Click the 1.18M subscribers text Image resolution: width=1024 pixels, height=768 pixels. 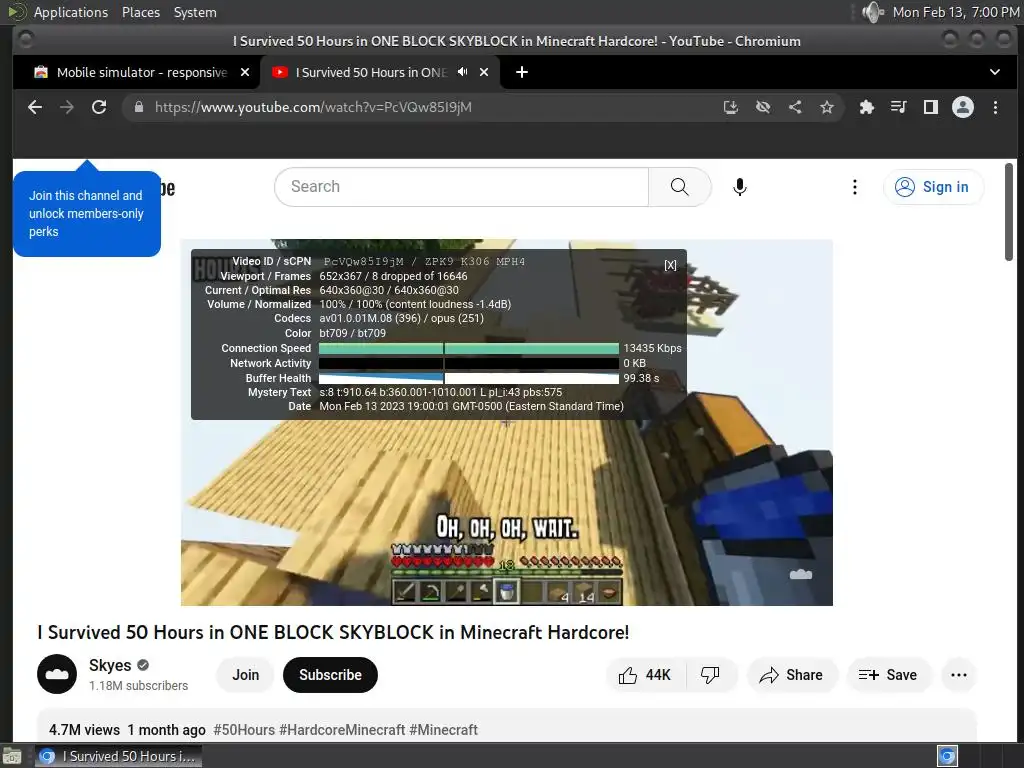(x=138, y=686)
